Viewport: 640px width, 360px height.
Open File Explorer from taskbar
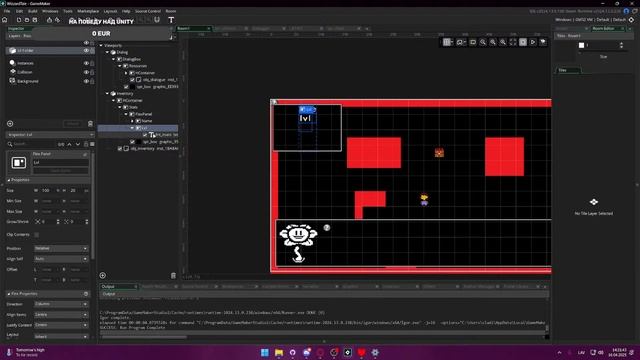click(279, 352)
